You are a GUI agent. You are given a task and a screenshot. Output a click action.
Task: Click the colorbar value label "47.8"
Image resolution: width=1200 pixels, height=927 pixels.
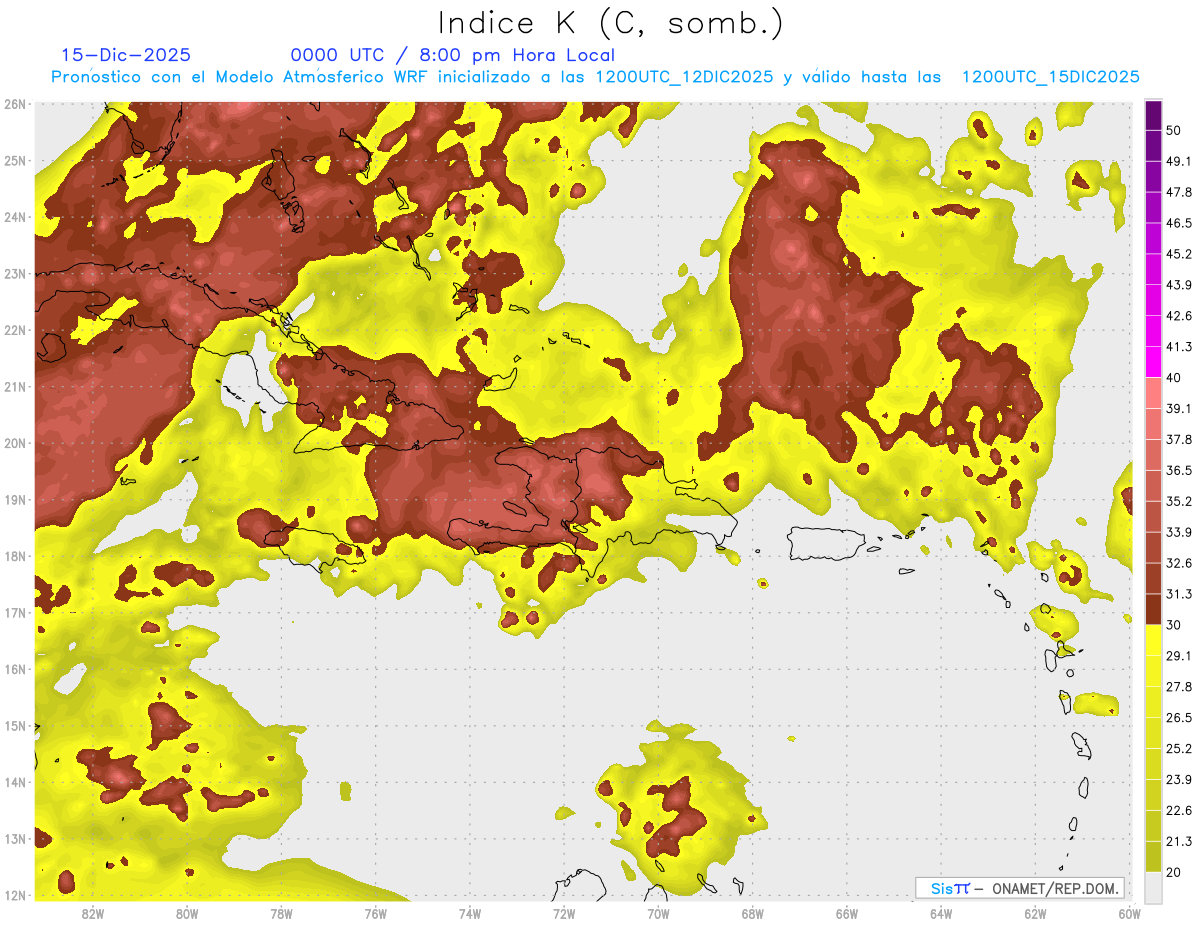(x=1178, y=191)
